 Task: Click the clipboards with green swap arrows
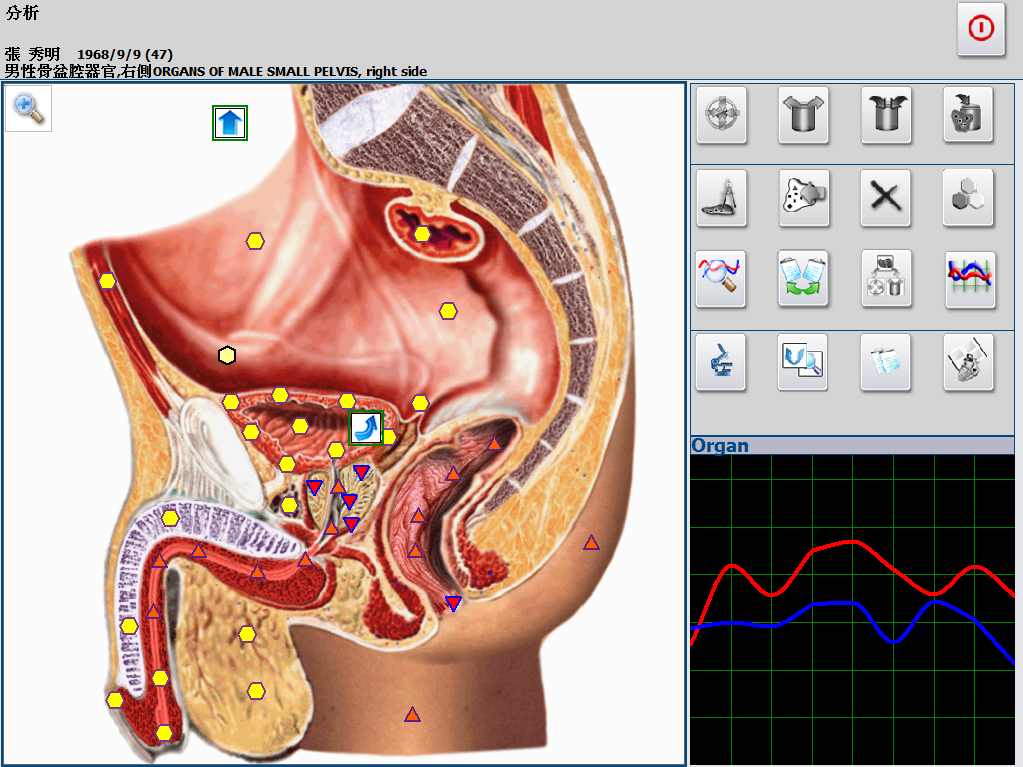pos(803,279)
